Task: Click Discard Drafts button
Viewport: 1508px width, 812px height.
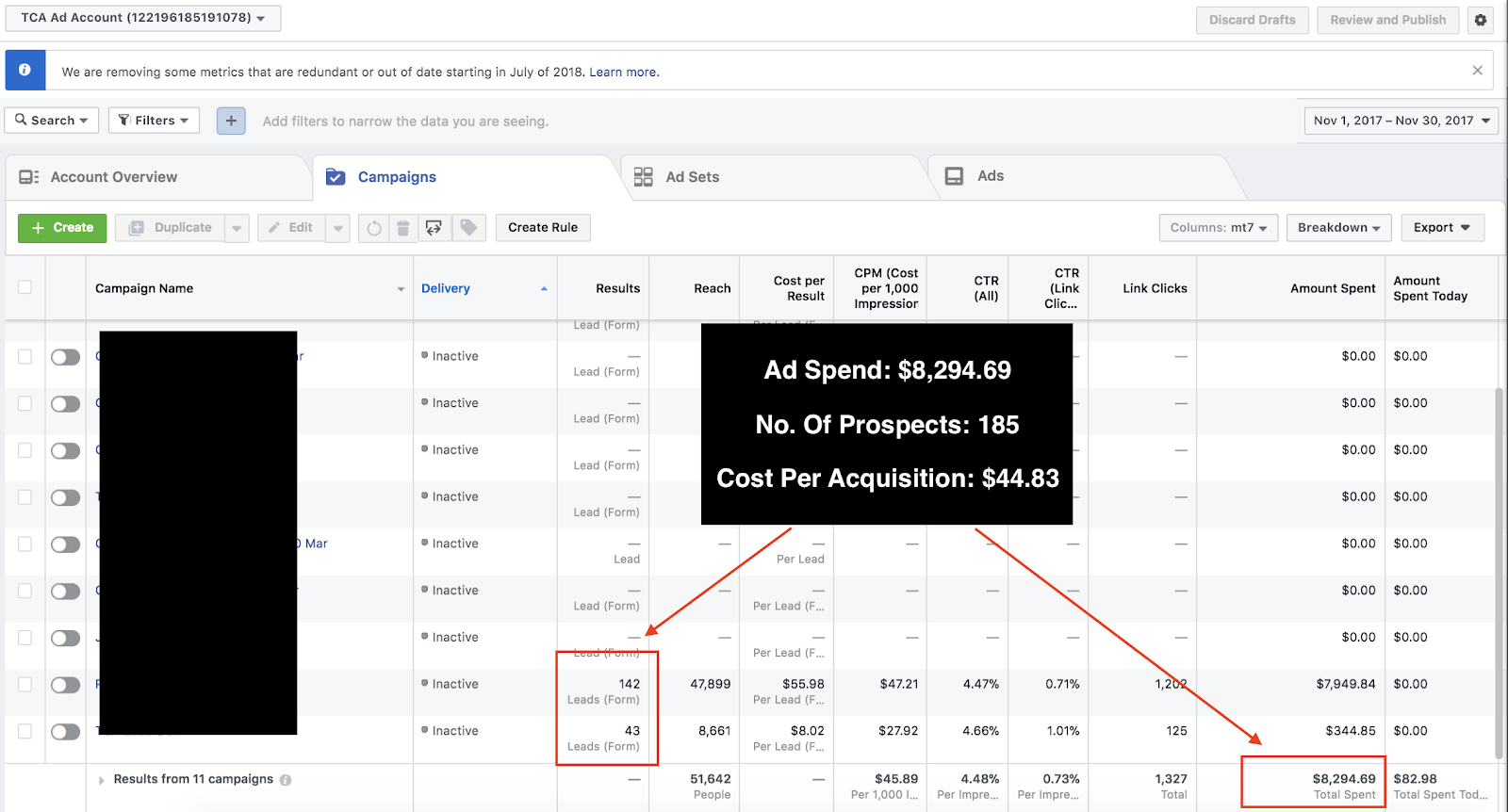Action: pyautogui.click(x=1252, y=20)
